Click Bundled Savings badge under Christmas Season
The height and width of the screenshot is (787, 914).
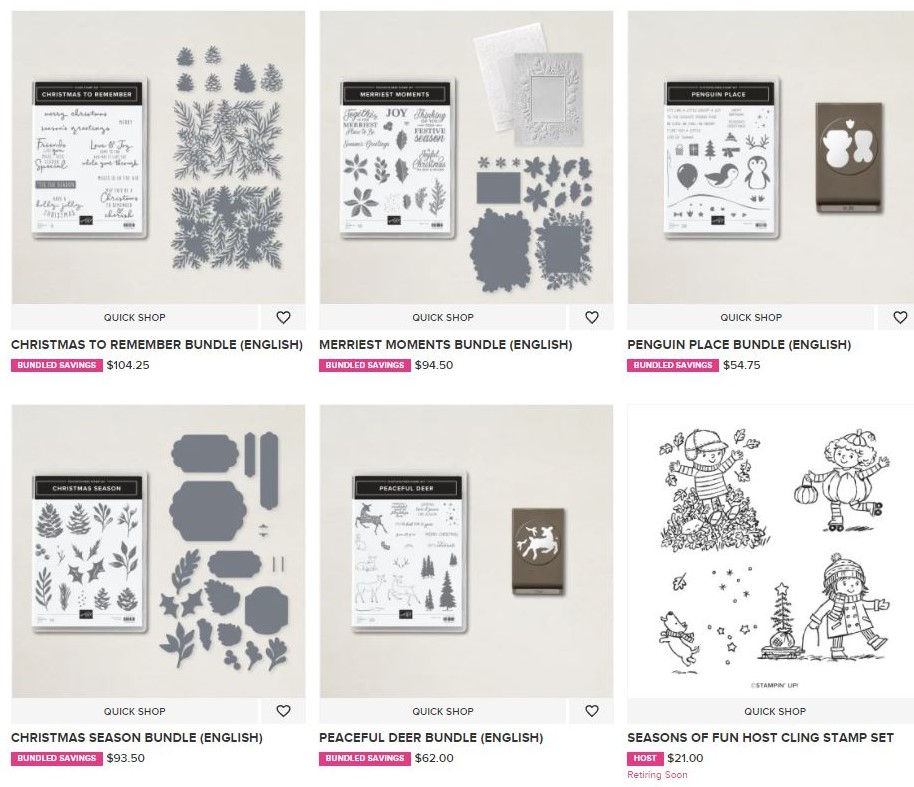[57, 758]
